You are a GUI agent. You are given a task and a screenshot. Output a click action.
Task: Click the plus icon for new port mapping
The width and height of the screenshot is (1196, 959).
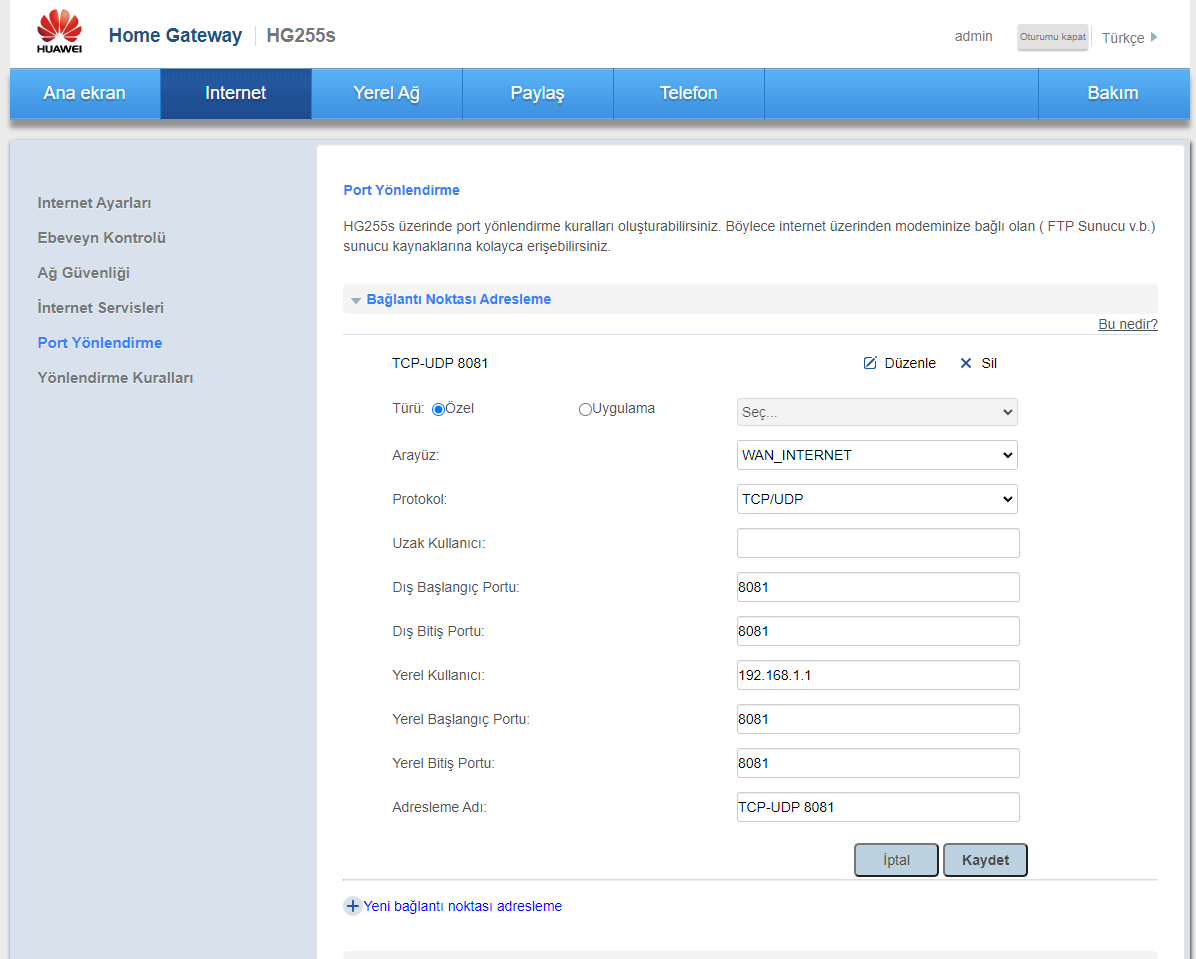pyautogui.click(x=352, y=906)
